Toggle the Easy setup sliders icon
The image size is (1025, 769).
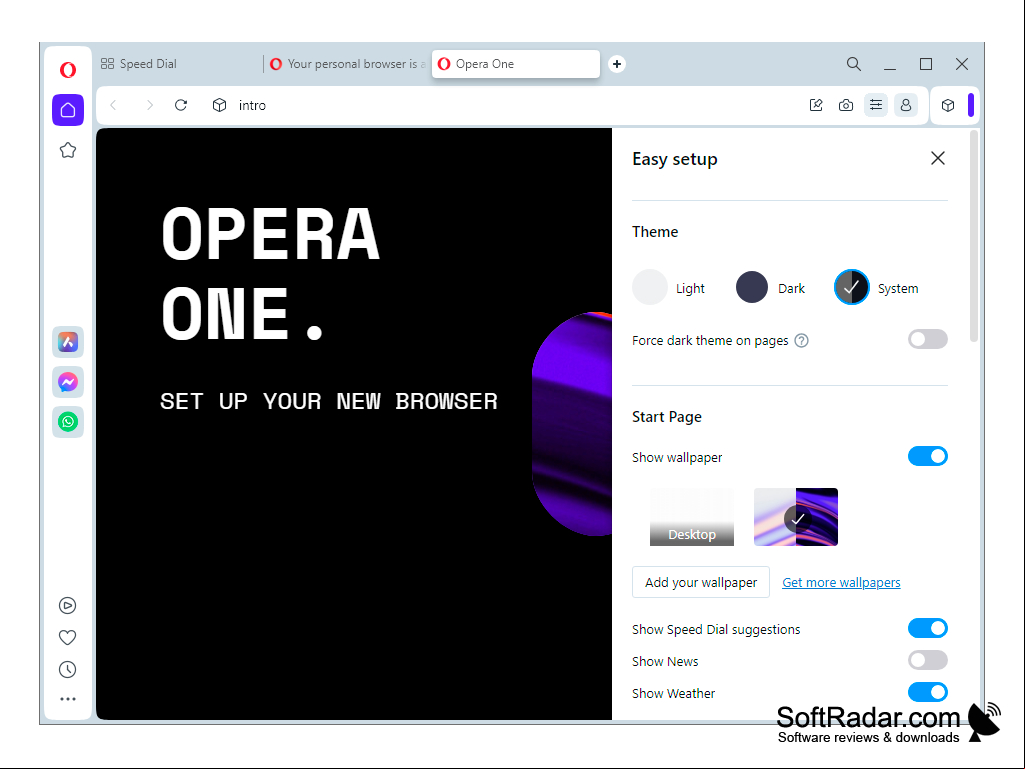coord(876,105)
